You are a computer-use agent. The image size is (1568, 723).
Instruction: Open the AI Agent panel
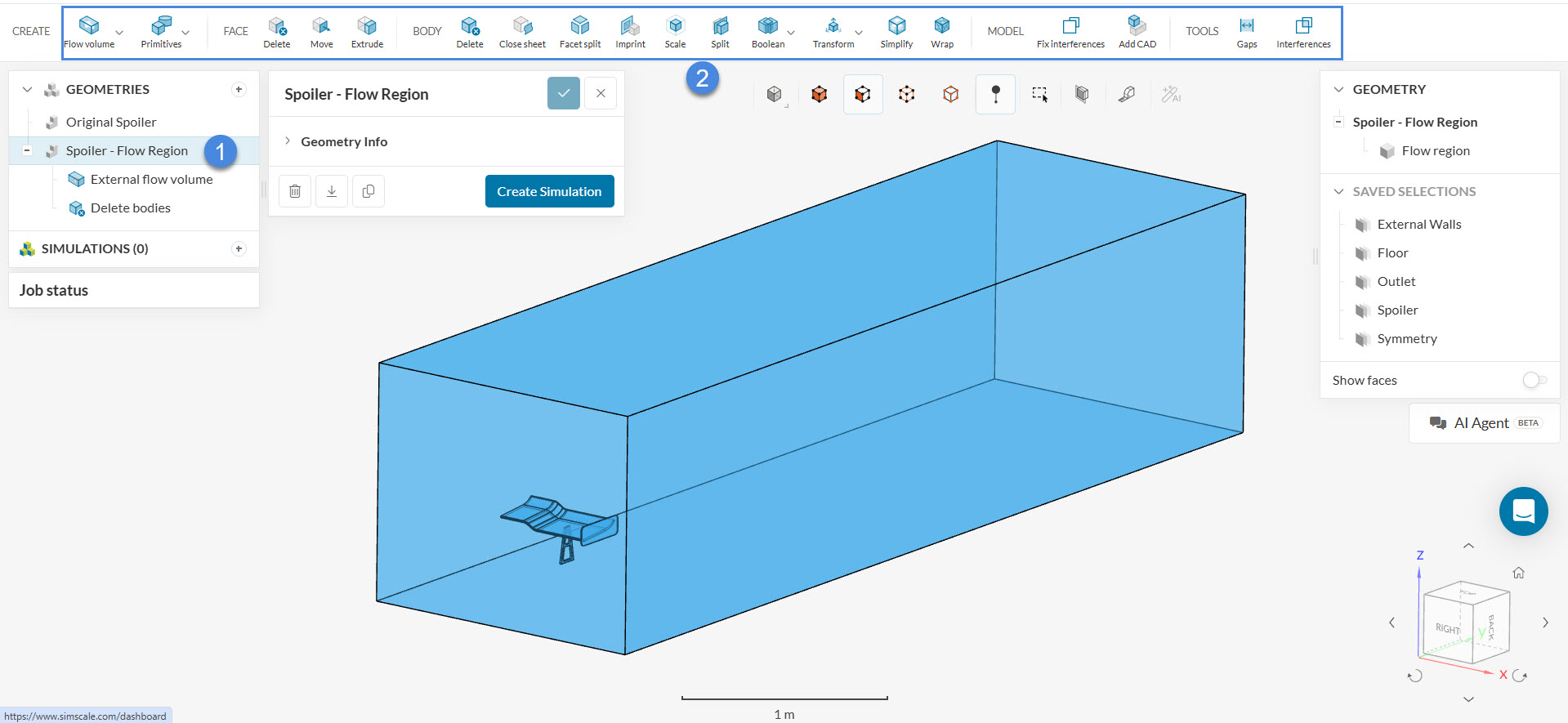[1484, 422]
